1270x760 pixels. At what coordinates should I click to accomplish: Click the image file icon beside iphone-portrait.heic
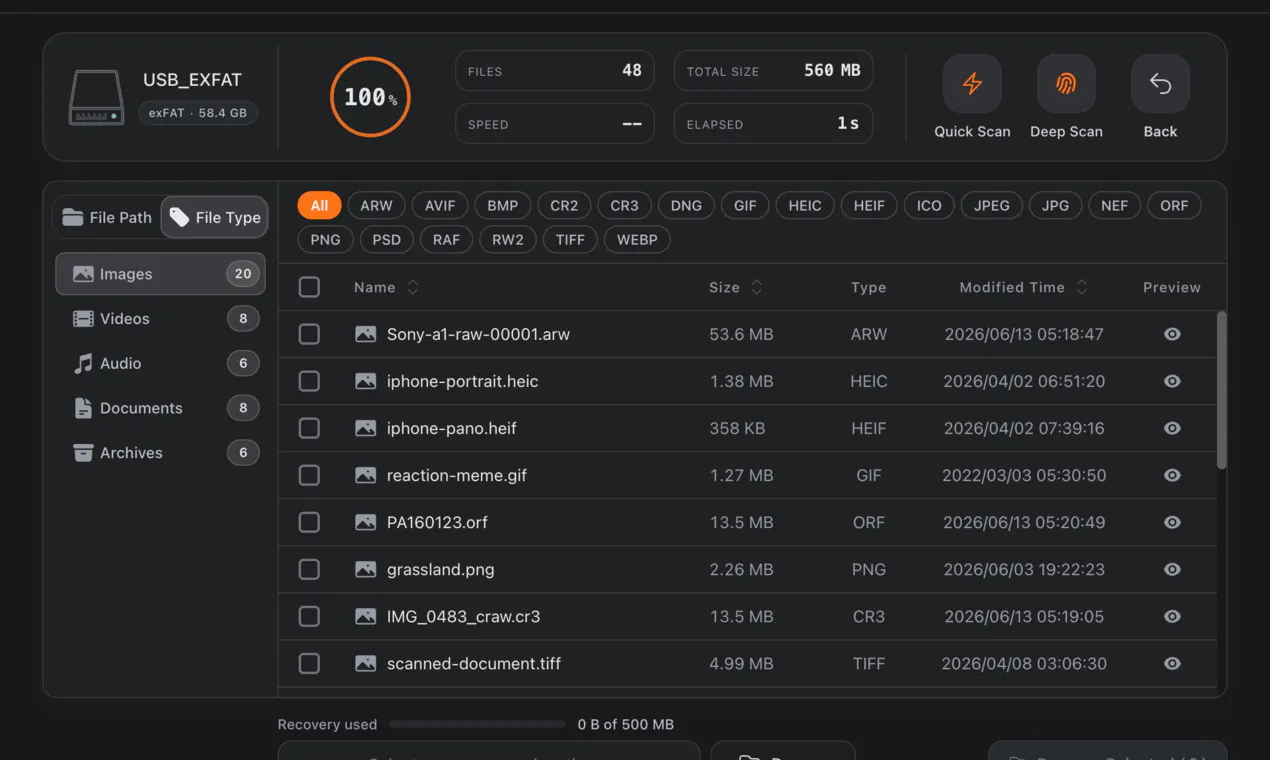[366, 381]
